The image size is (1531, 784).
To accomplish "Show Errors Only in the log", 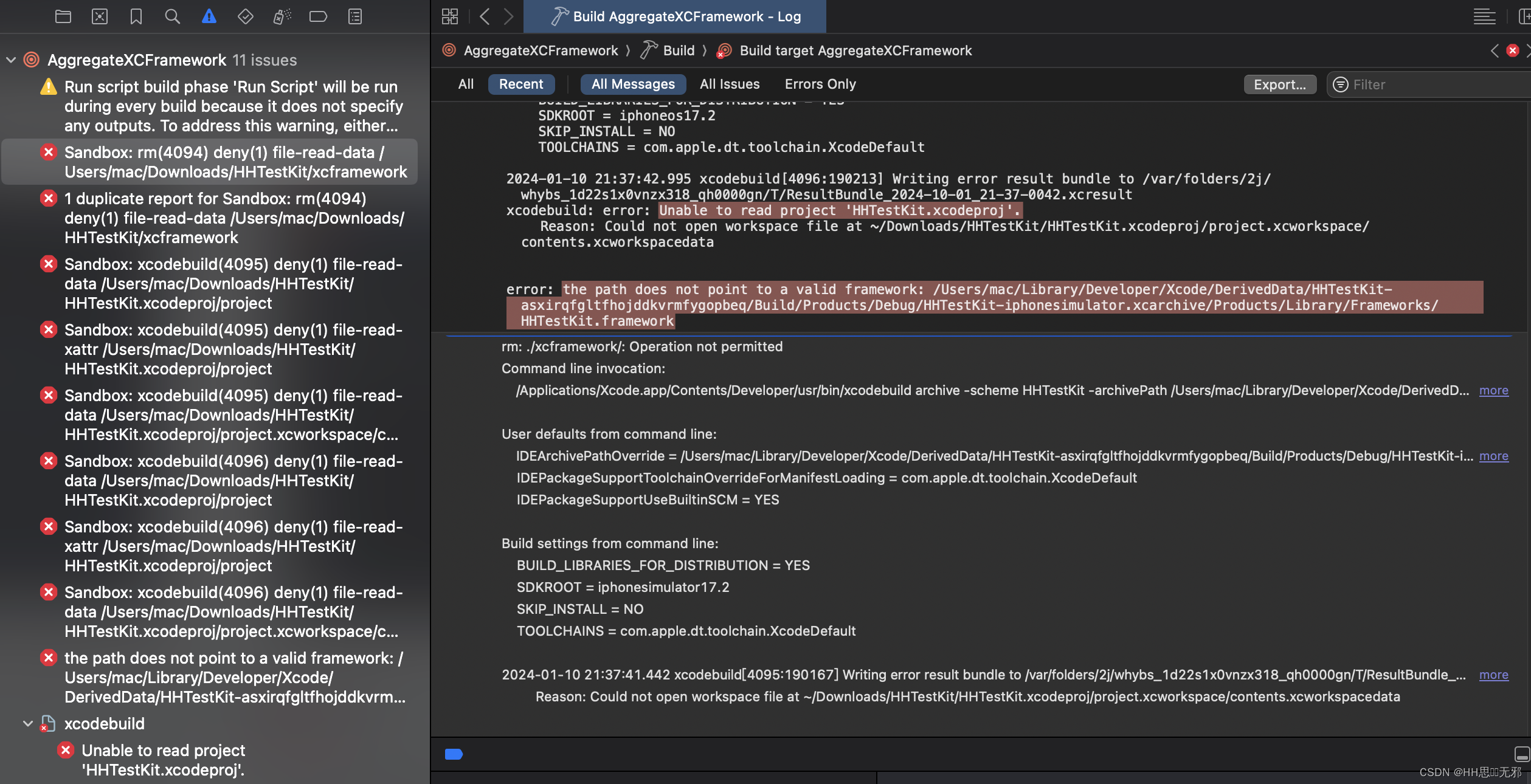I will (820, 84).
